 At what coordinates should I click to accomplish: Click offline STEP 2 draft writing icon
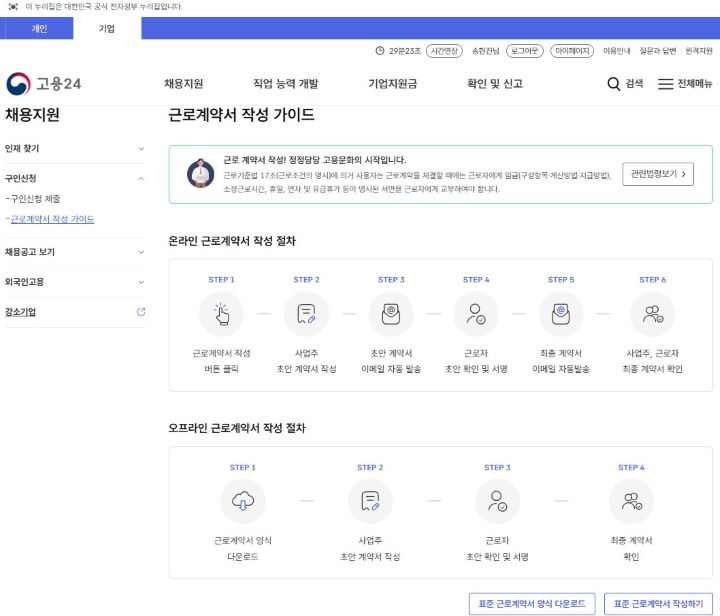370,501
